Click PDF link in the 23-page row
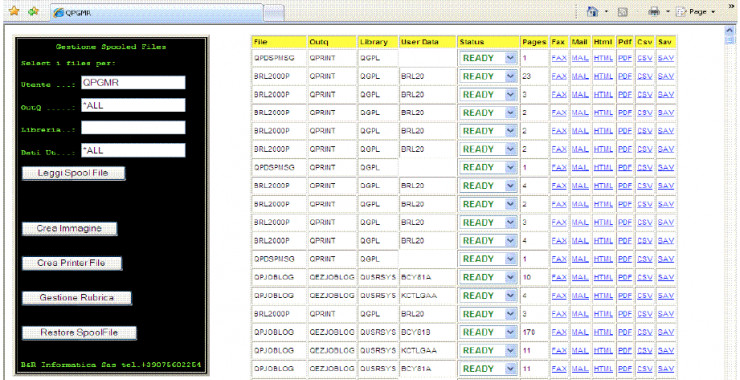Image resolution: width=740 pixels, height=380 pixels. click(625, 76)
